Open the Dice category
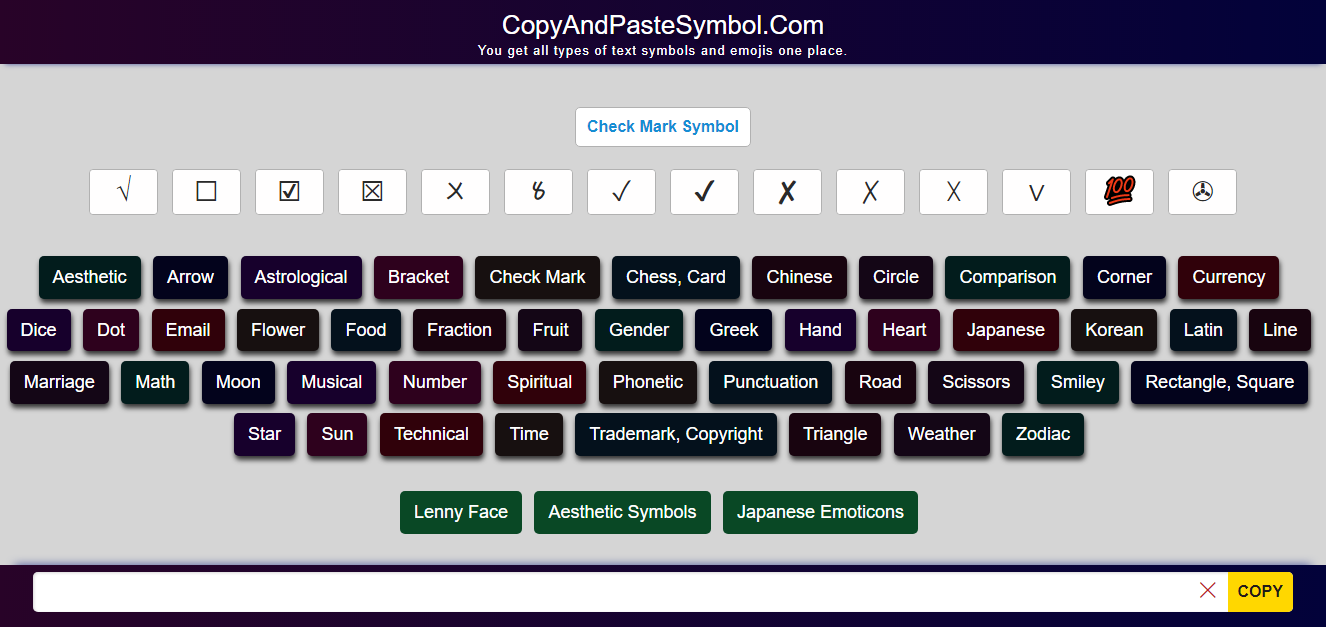 pyautogui.click(x=39, y=330)
